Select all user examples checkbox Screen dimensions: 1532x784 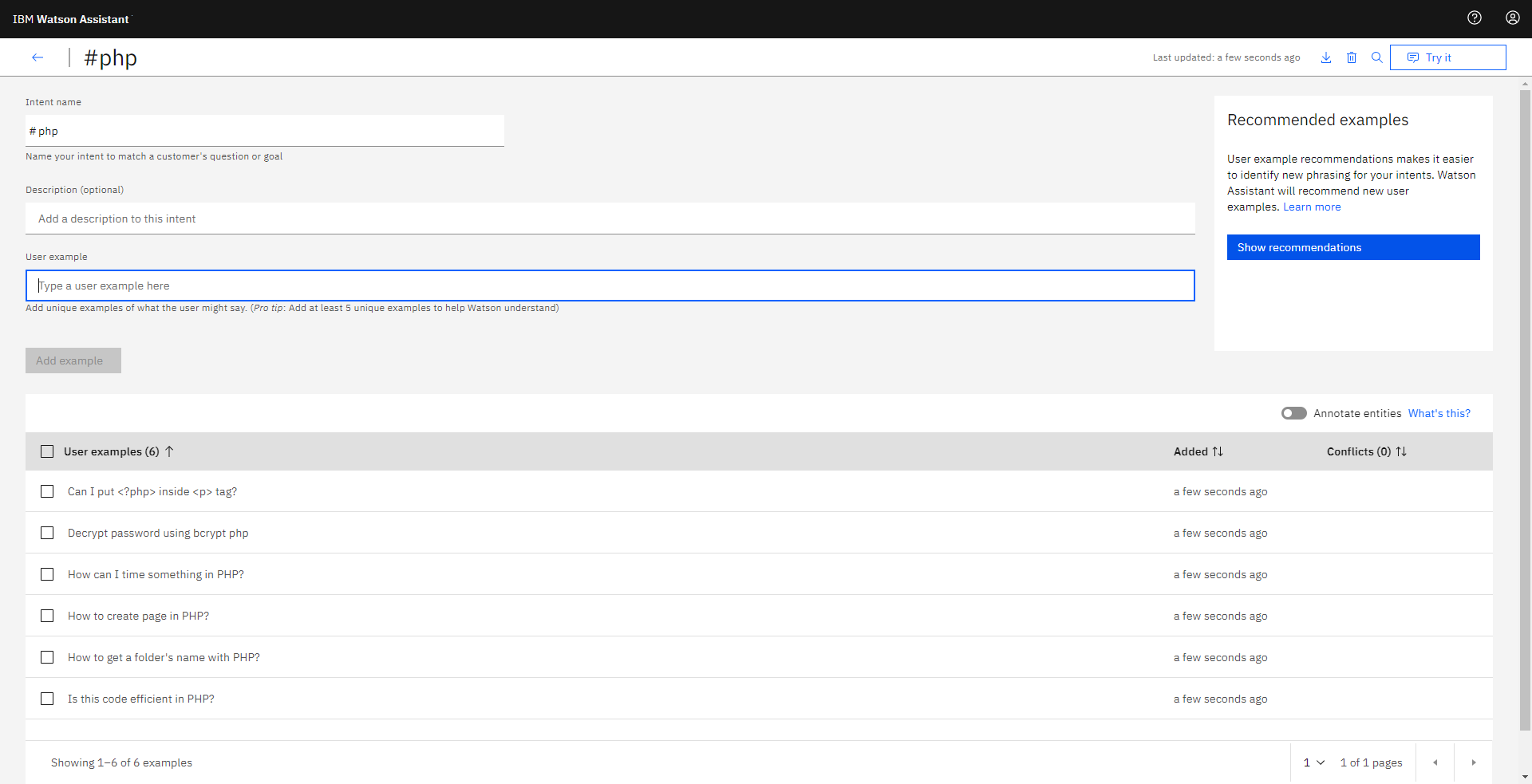tap(47, 451)
